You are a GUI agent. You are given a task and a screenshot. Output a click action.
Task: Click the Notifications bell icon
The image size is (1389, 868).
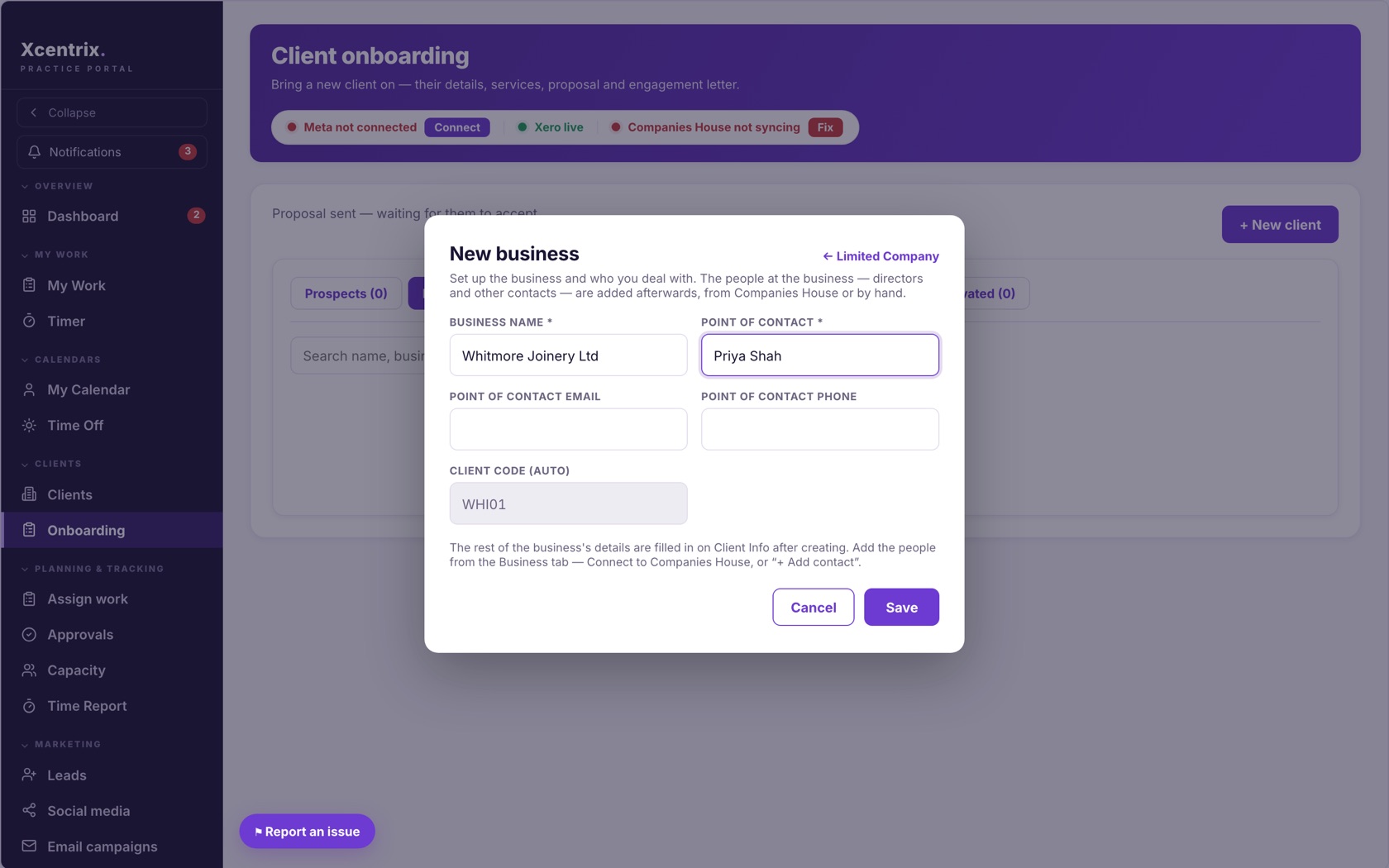point(34,152)
